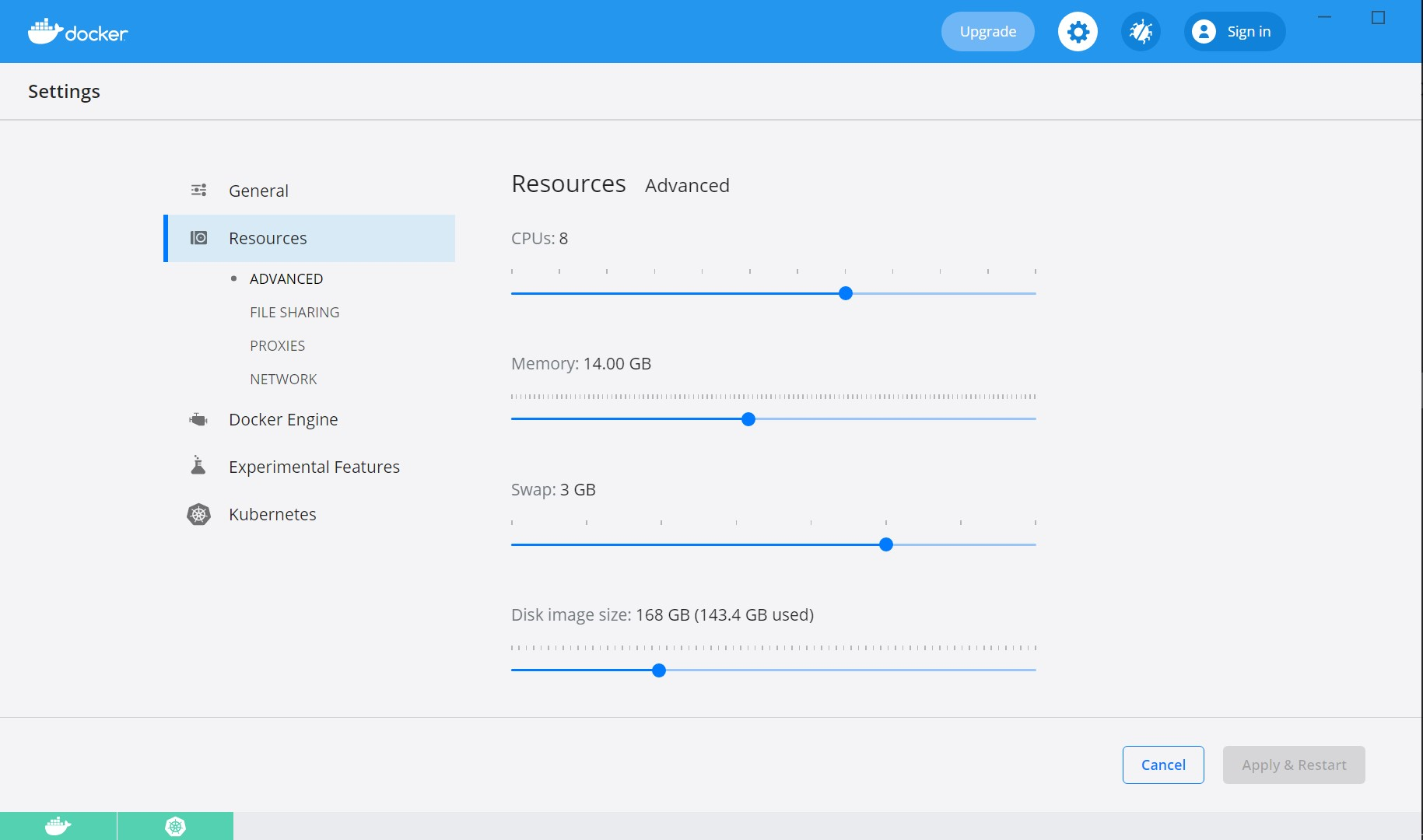Open the Proxies sub-section
The image size is (1423, 840).
(277, 345)
